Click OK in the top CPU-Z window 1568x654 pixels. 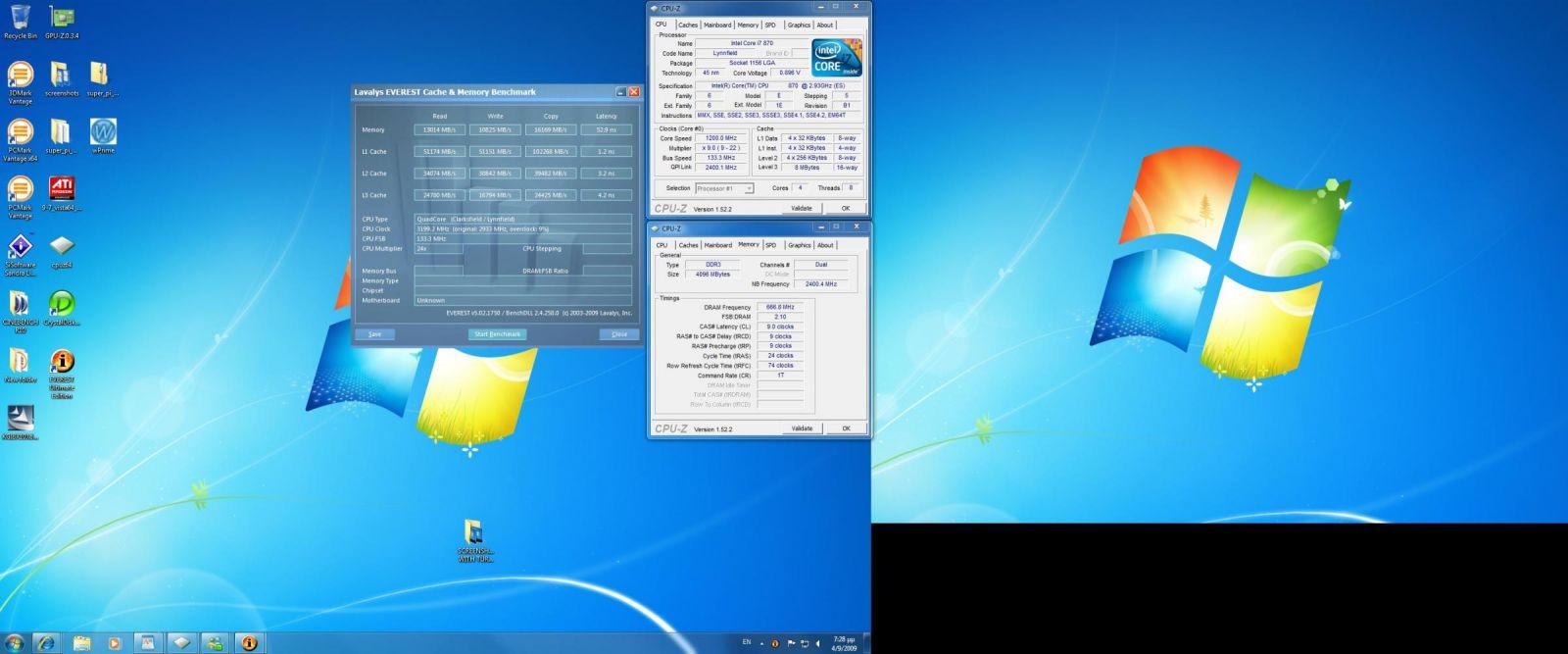(x=846, y=208)
